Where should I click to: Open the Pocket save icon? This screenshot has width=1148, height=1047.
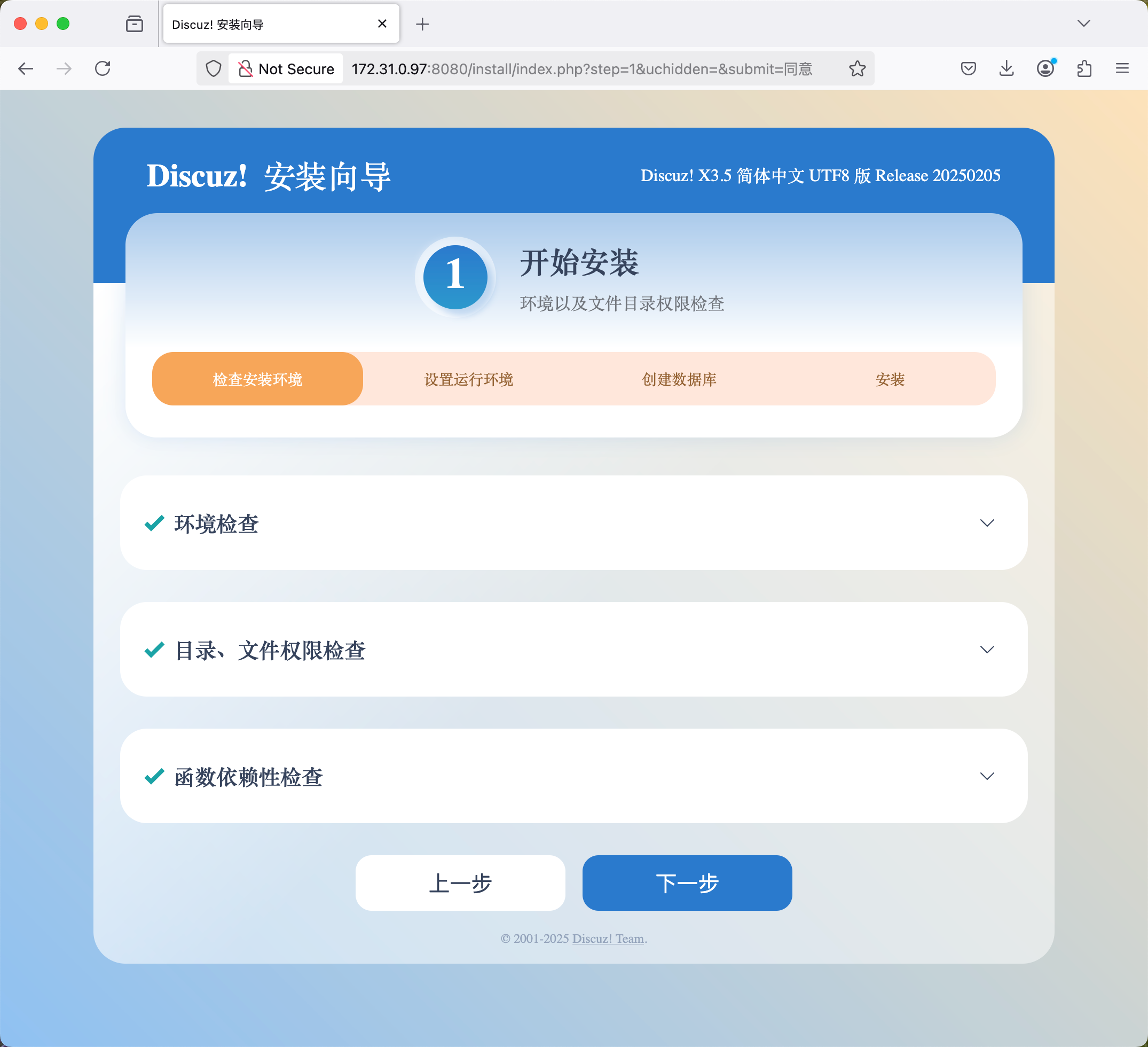[x=968, y=69]
